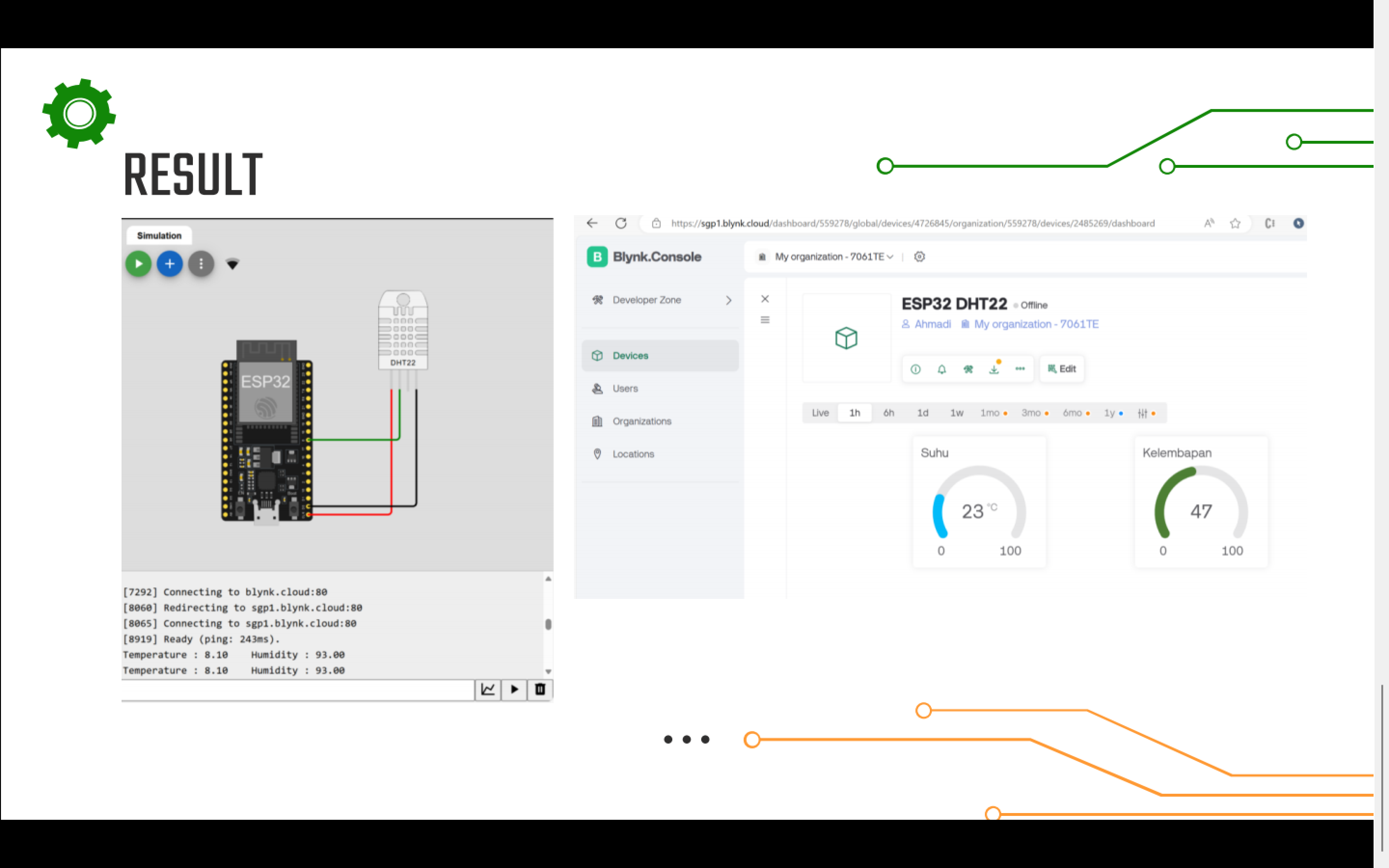This screenshot has height=868, width=1389.
Task: Click the Blynk cloud URL address bar
Action: pyautogui.click(x=912, y=223)
